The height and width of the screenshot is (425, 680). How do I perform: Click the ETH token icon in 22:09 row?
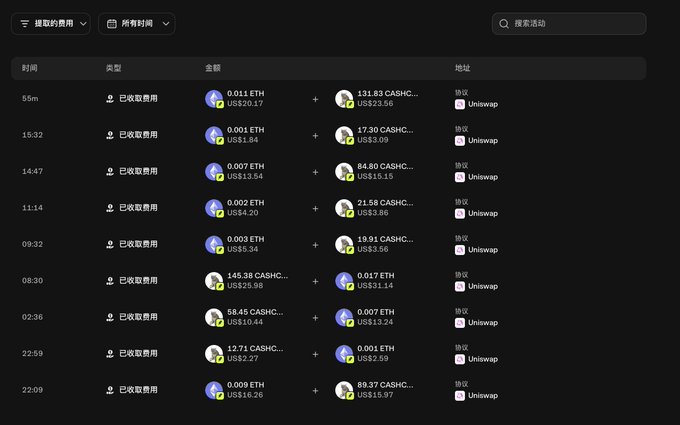tap(214, 390)
